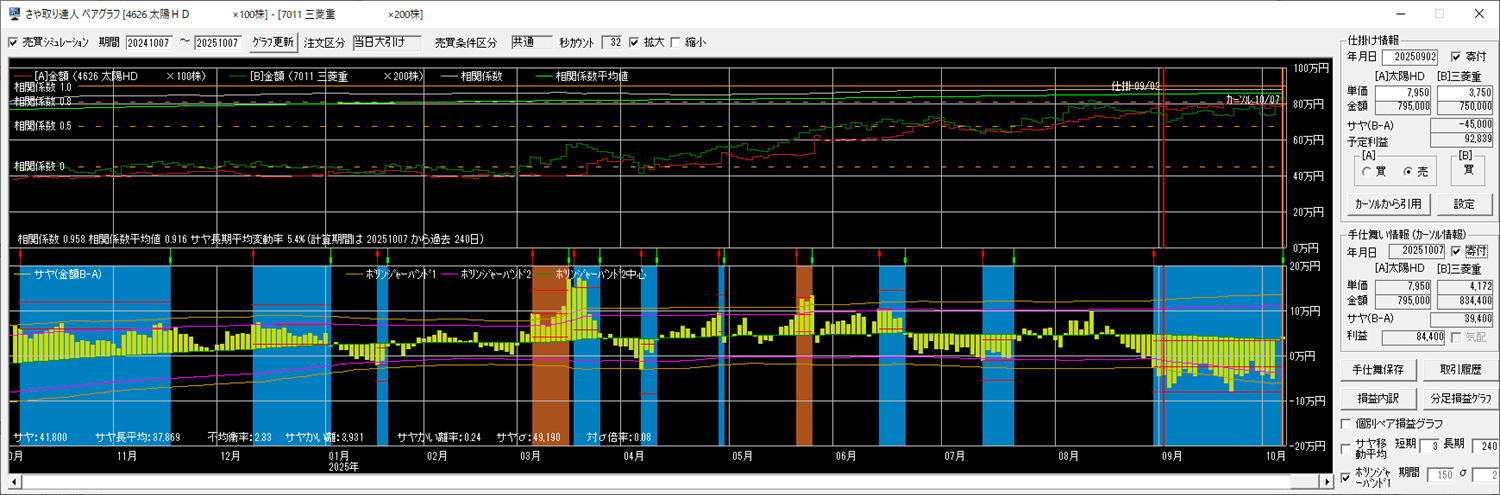Enable the 縮小 checkbox
This screenshot has width=1500, height=495.
675,42
